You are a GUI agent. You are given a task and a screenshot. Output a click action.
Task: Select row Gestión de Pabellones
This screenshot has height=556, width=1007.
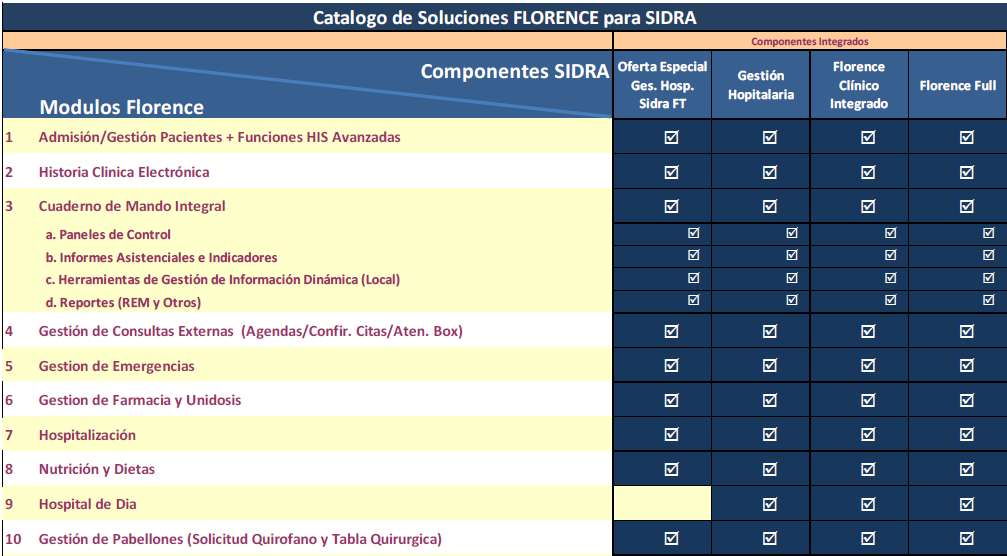click(307, 538)
